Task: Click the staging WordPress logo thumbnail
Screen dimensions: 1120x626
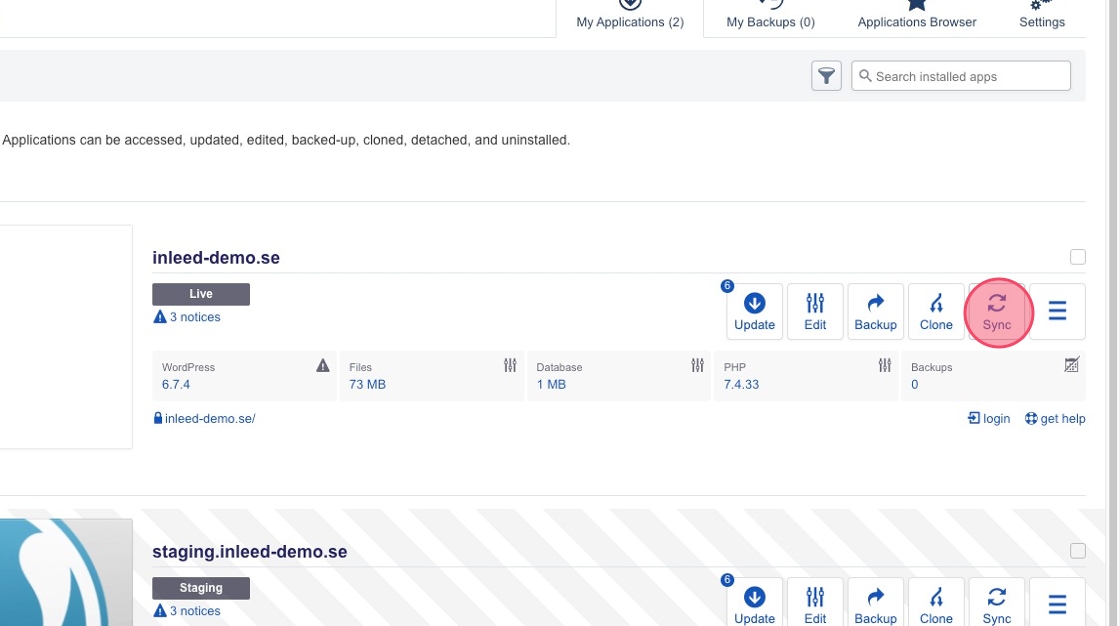Action: (66, 575)
